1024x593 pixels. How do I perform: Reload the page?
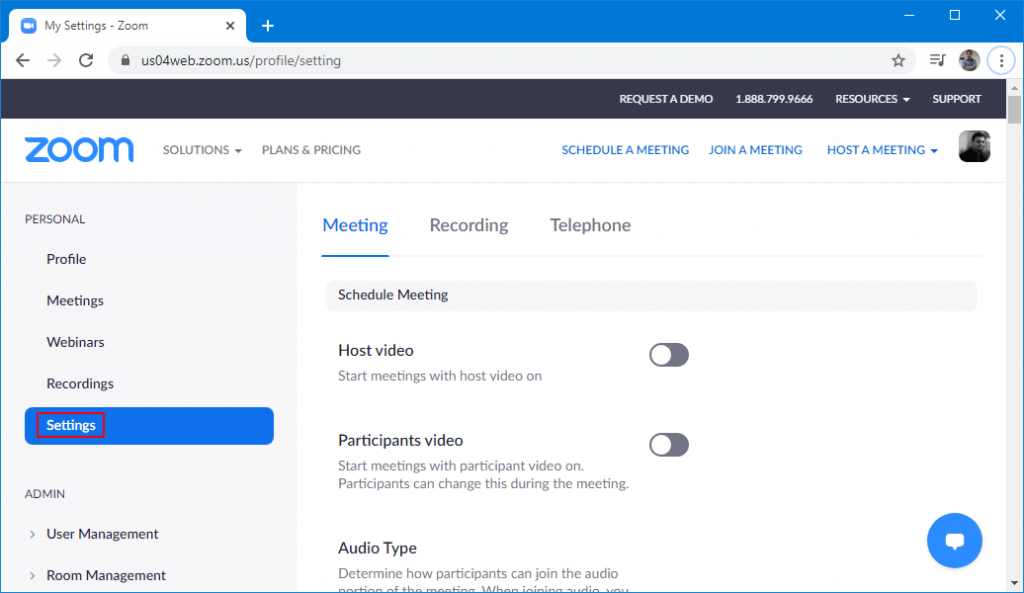[x=86, y=60]
